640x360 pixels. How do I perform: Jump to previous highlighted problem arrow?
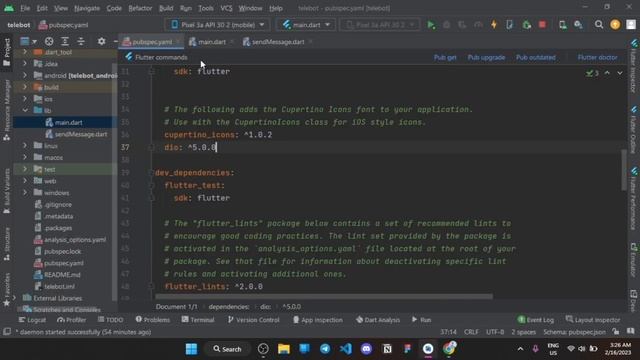pos(607,73)
